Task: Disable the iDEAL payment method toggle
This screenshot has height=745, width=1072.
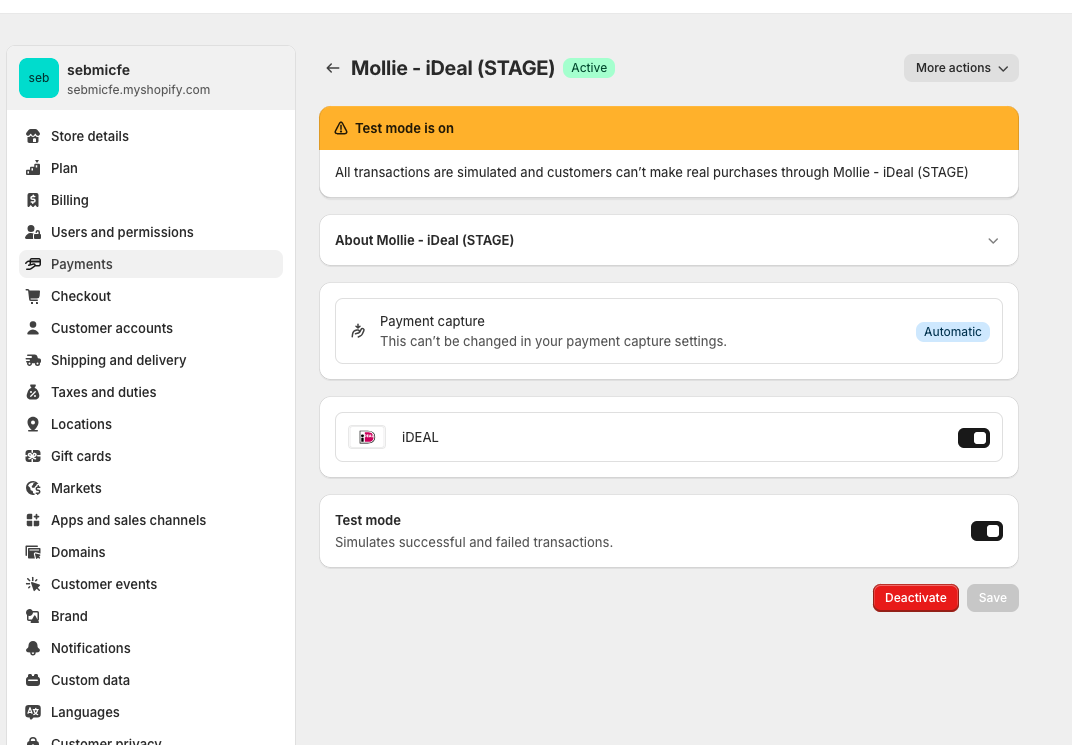Action: (x=974, y=437)
